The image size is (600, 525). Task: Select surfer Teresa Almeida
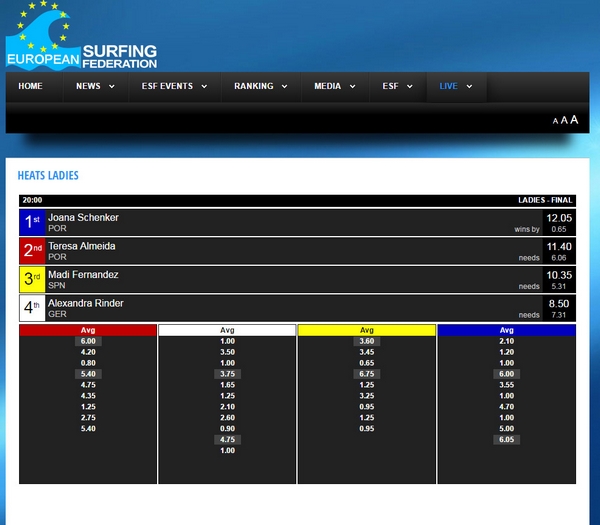(x=82, y=246)
